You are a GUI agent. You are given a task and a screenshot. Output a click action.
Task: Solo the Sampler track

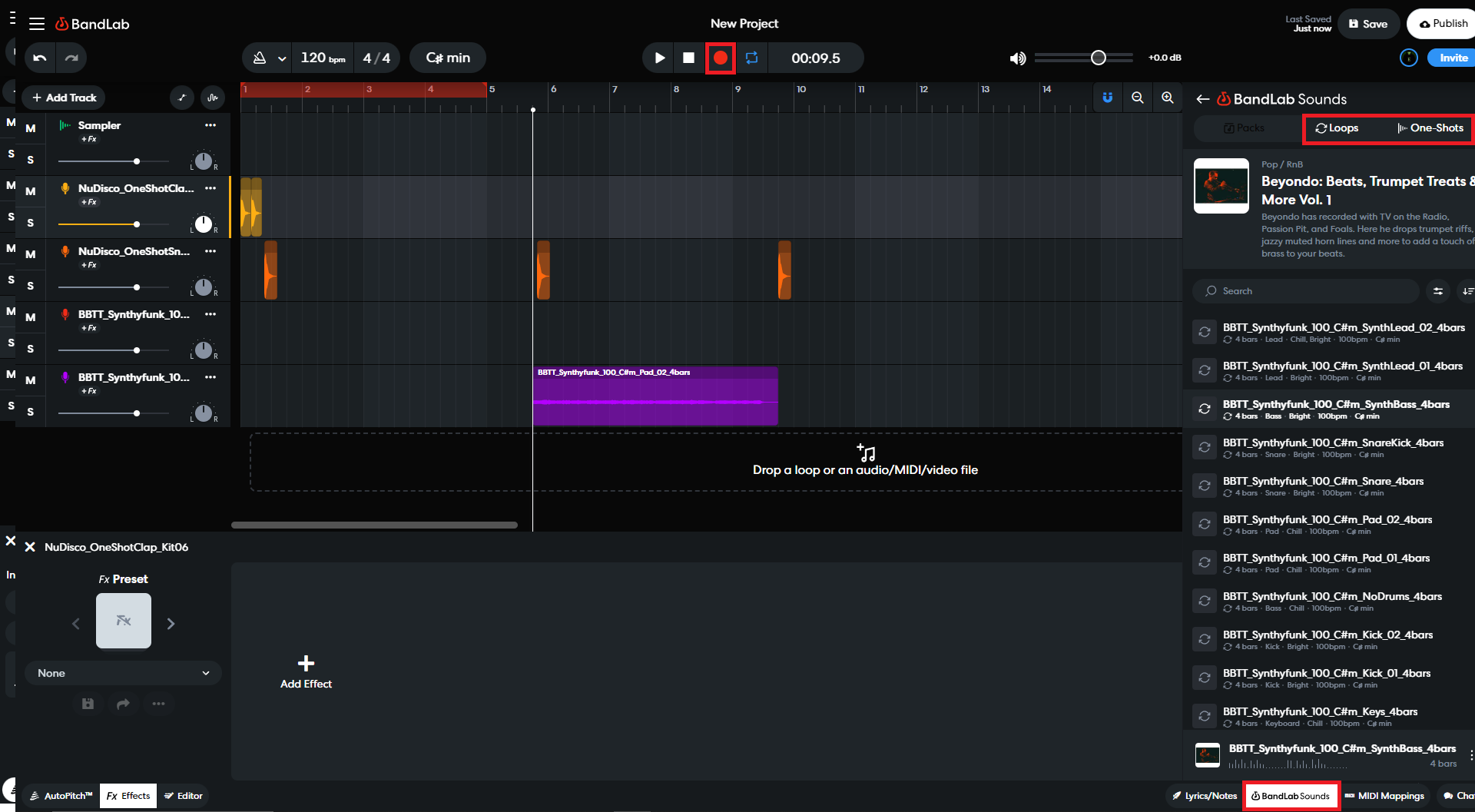point(31,160)
